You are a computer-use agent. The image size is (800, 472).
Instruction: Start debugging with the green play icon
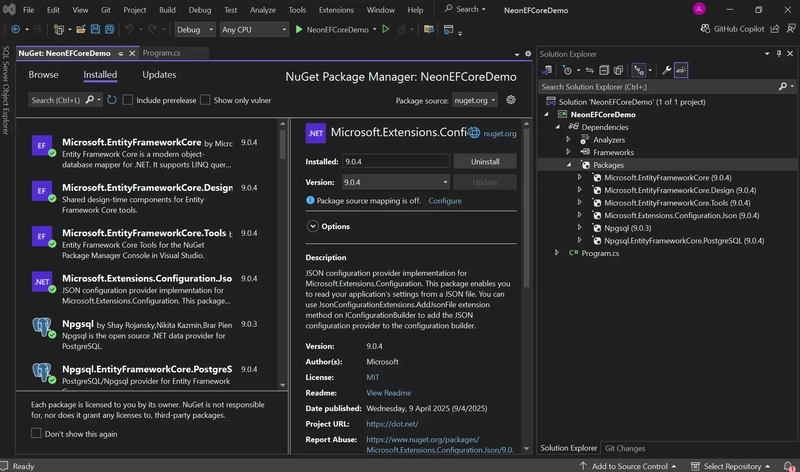tap(299, 30)
